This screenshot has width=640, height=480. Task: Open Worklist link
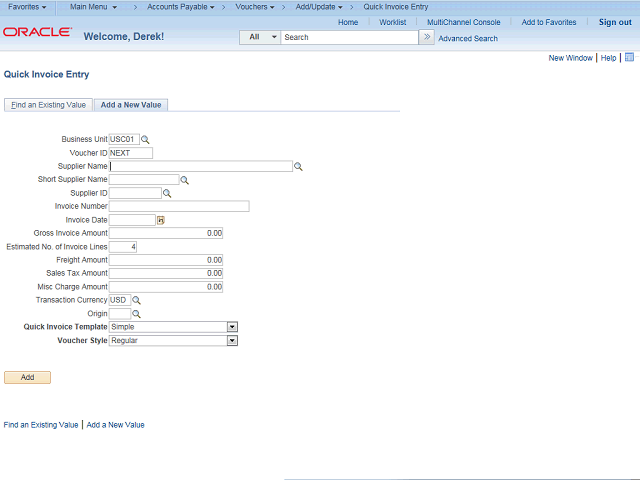393,22
